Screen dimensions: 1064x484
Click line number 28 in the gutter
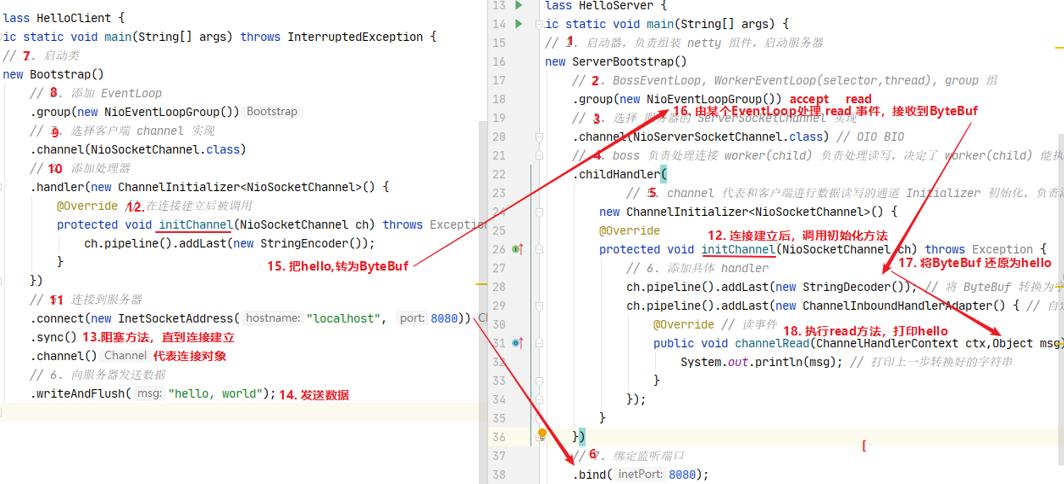498,286
